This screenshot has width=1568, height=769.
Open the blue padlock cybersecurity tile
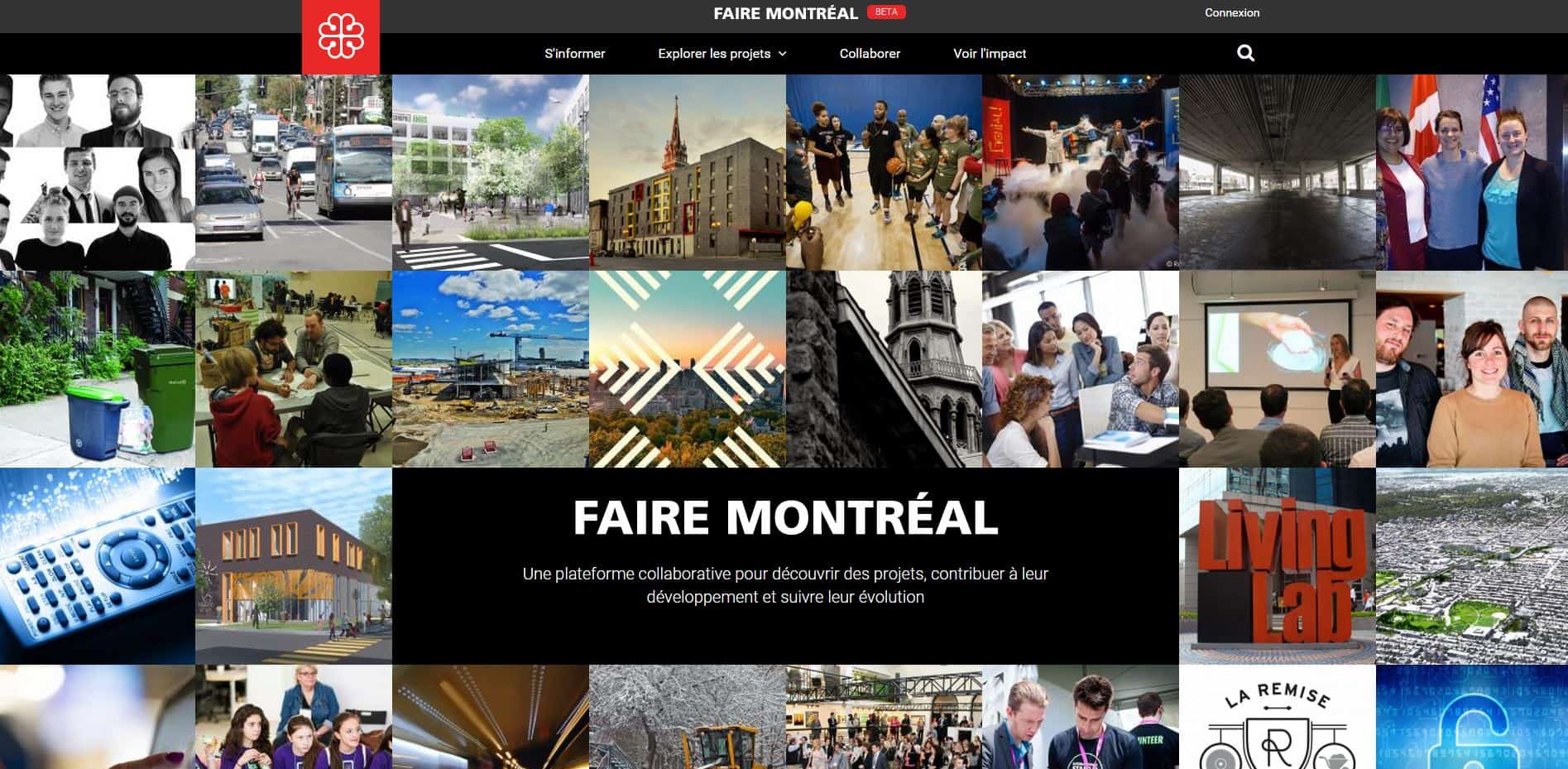tap(1472, 717)
